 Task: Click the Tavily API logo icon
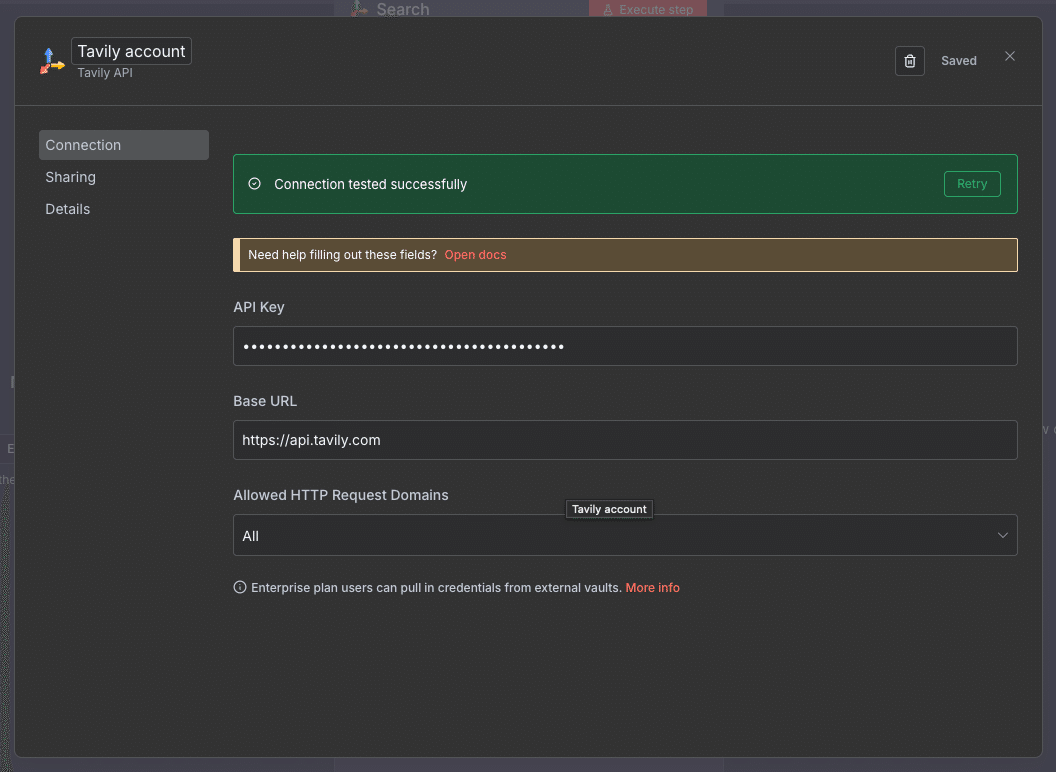coord(52,61)
